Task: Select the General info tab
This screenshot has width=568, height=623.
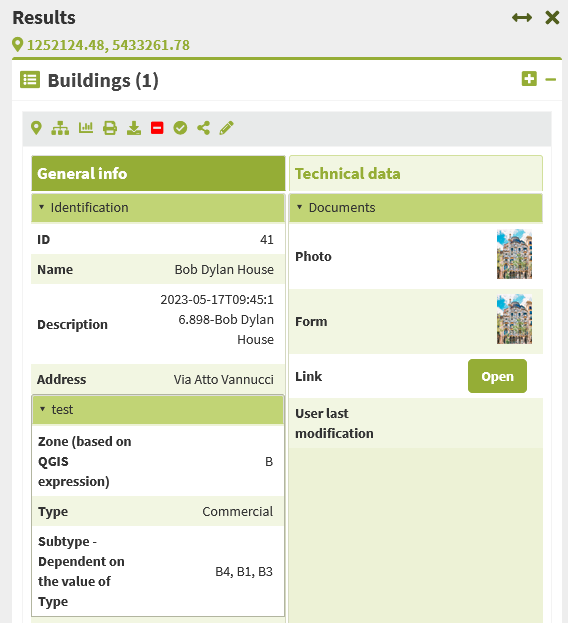Action: pos(158,174)
